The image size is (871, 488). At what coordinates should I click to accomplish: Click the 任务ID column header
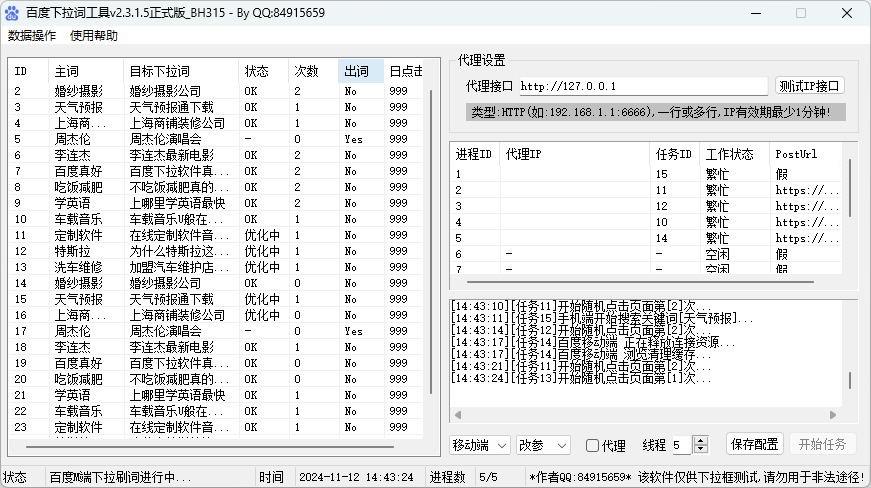674,154
